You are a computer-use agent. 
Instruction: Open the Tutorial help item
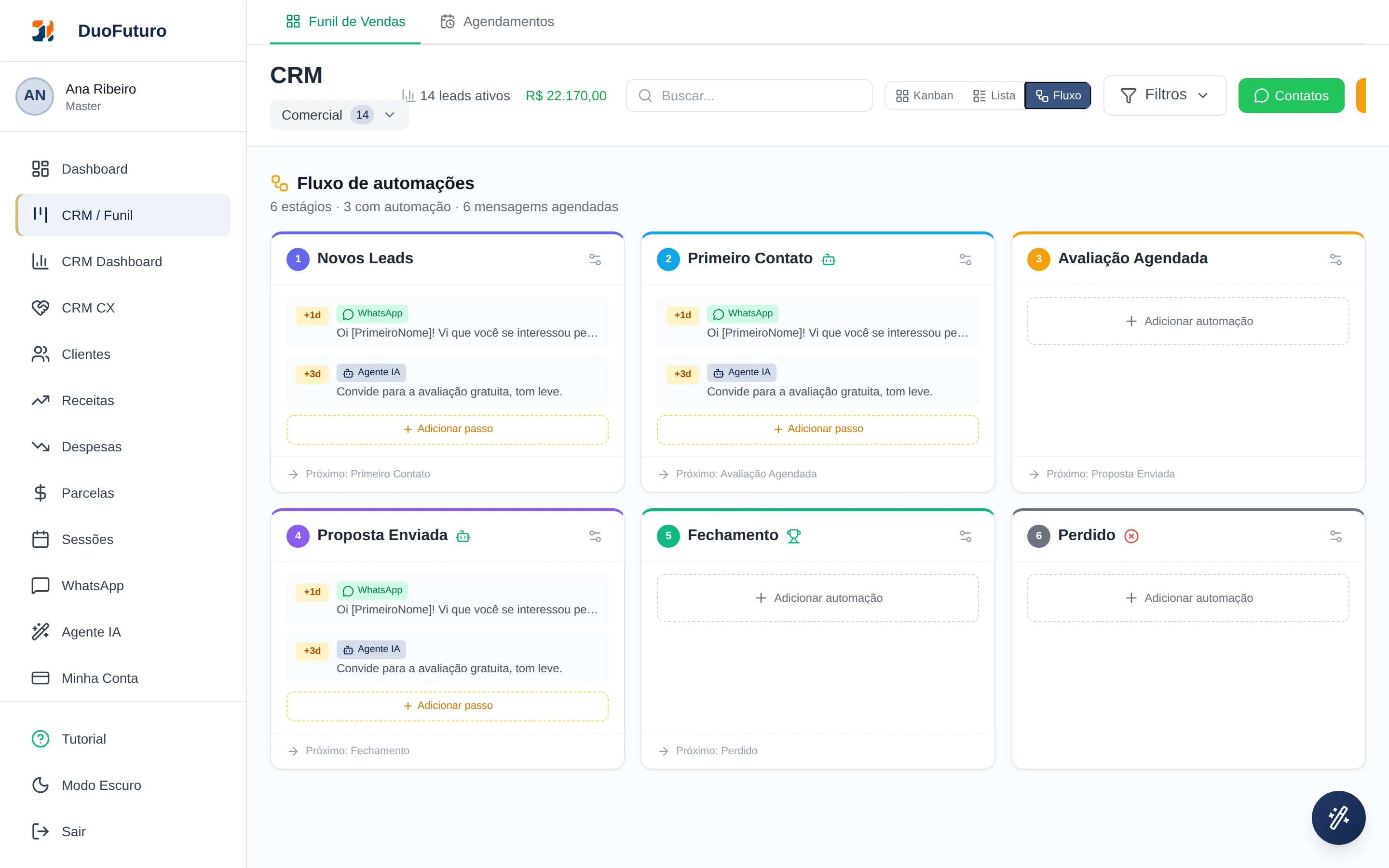click(x=123, y=739)
